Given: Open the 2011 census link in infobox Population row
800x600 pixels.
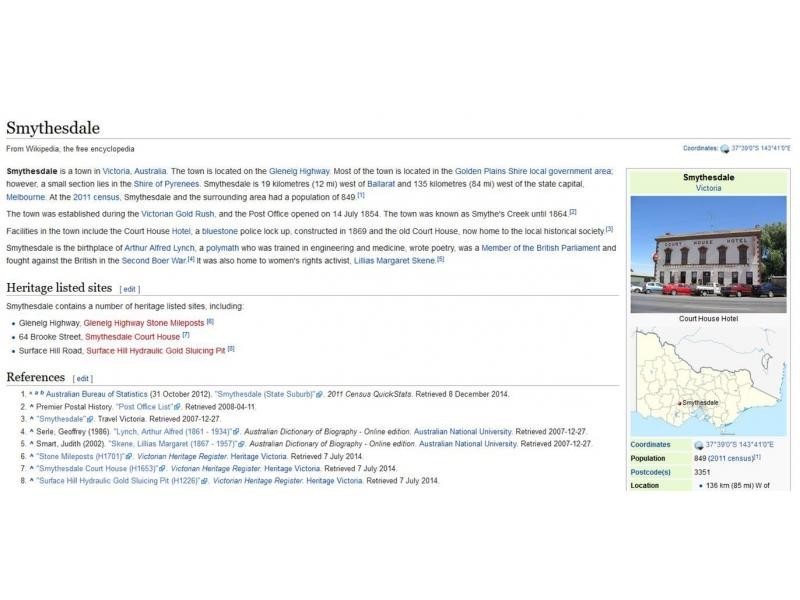Looking at the screenshot, I should click(x=716, y=458).
